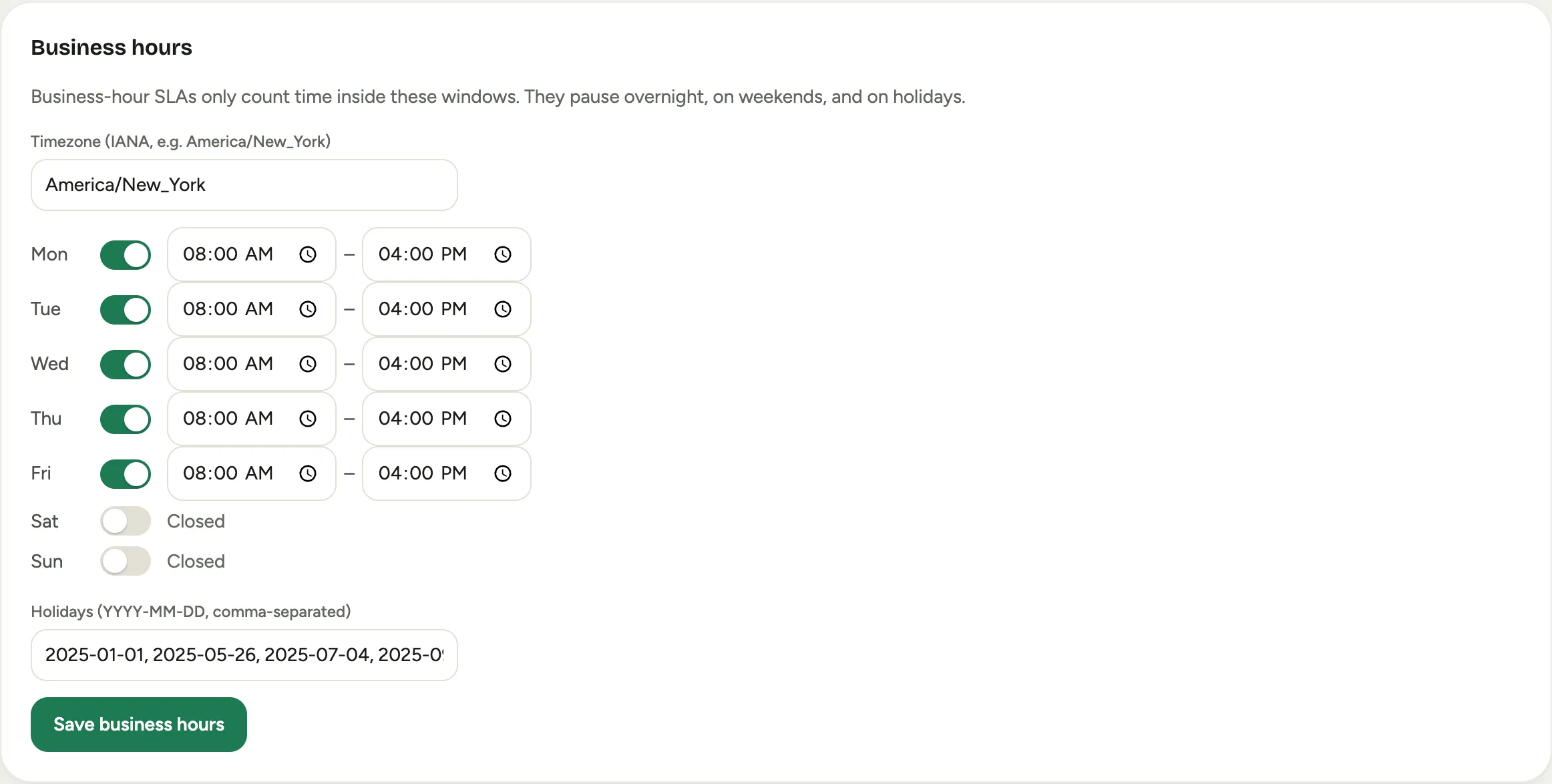Select Monday 08:00 AM time text

tap(228, 254)
